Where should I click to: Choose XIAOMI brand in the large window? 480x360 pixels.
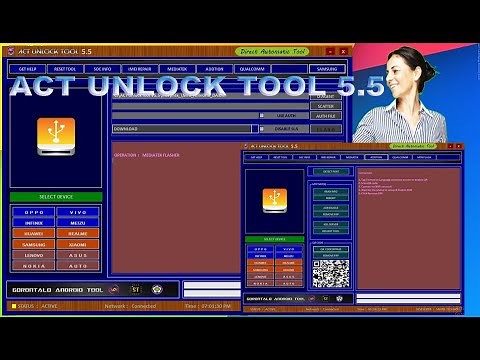78,244
